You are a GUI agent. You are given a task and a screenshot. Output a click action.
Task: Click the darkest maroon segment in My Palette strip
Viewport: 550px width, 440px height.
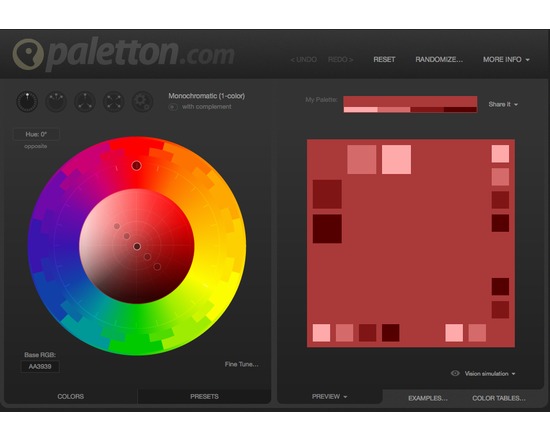[x=460, y=110]
